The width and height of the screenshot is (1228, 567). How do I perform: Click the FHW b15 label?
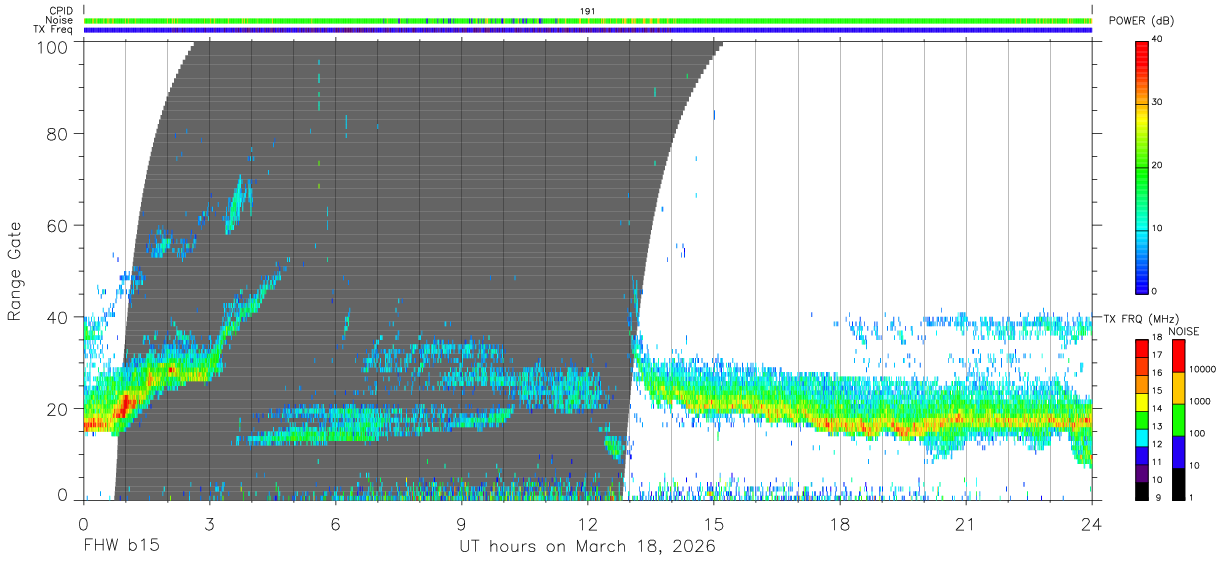121,547
